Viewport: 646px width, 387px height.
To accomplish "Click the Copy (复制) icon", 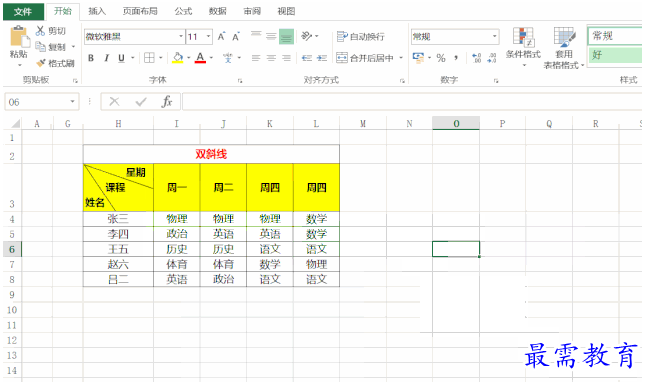I will pyautogui.click(x=40, y=47).
